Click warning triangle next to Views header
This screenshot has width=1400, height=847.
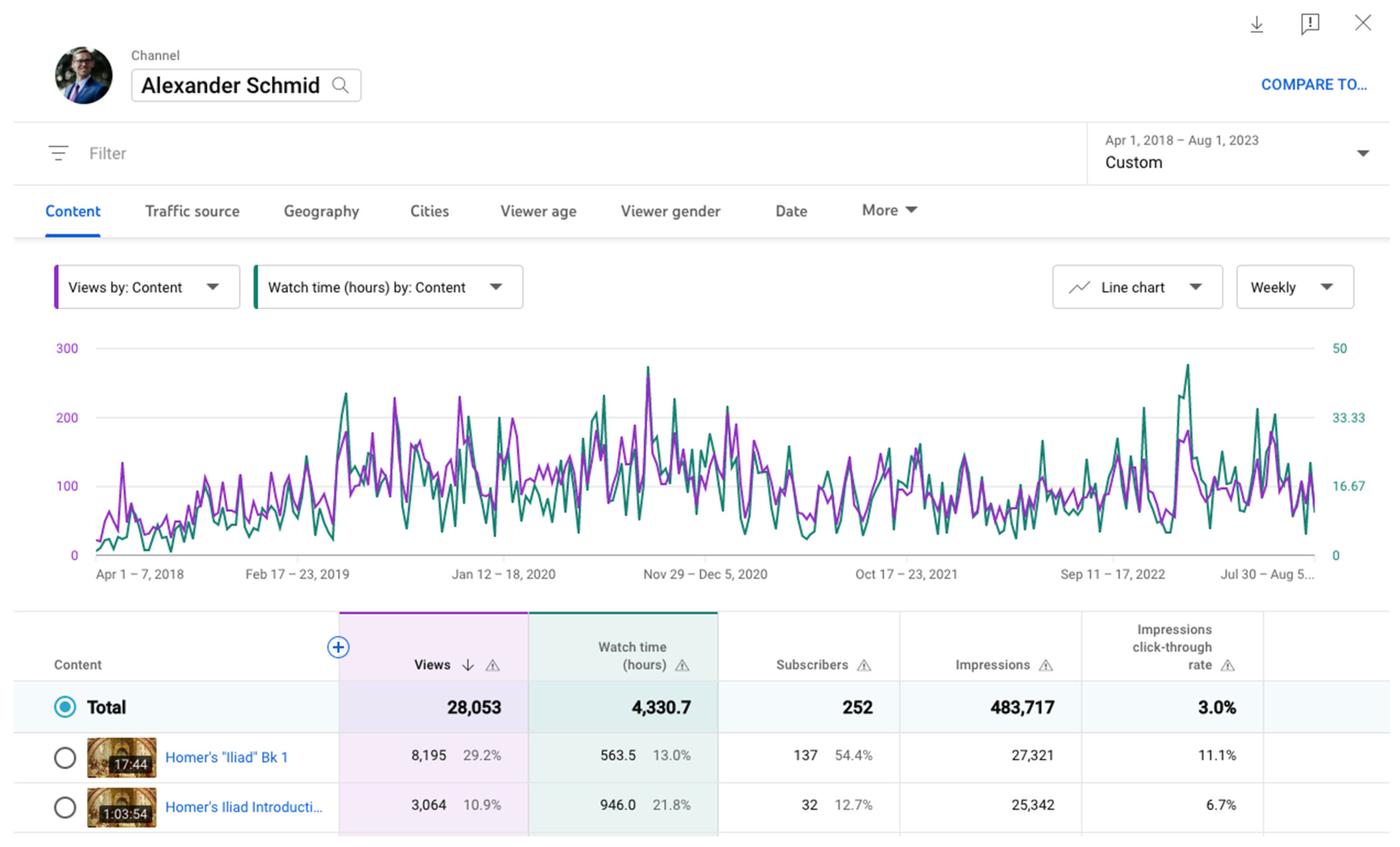click(493, 665)
